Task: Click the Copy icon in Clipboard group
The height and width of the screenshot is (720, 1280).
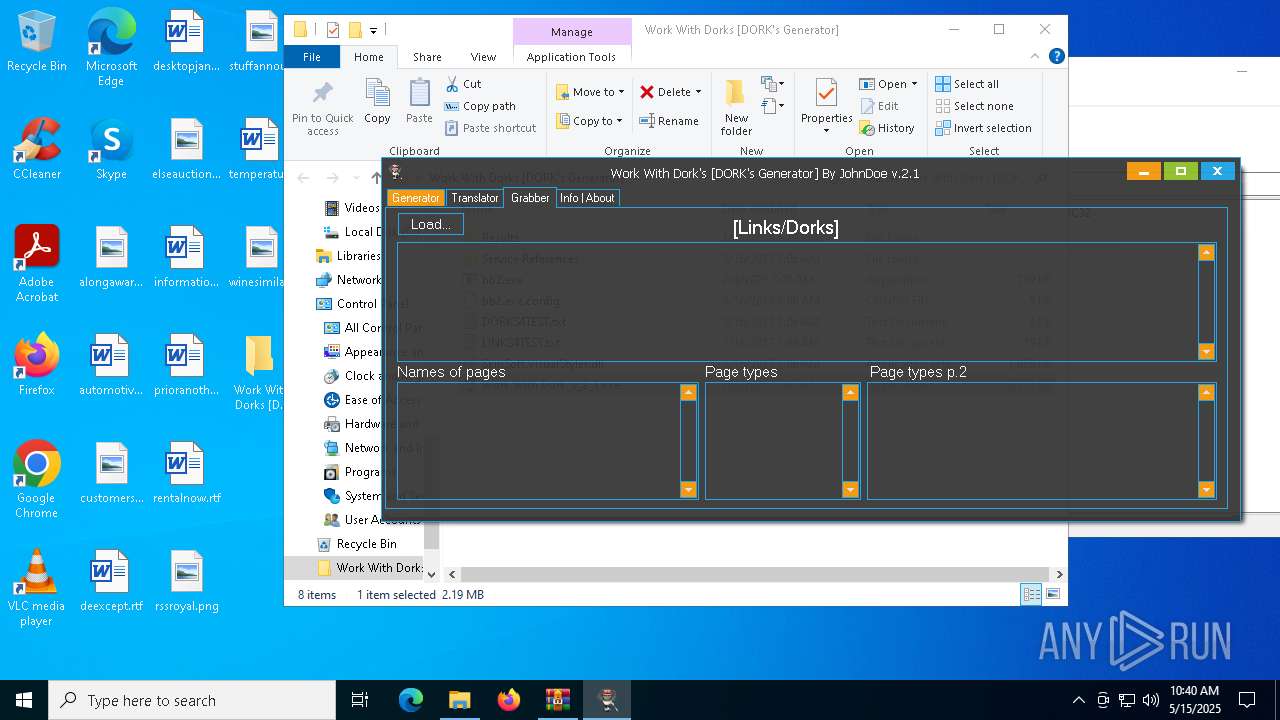Action: coord(377,93)
